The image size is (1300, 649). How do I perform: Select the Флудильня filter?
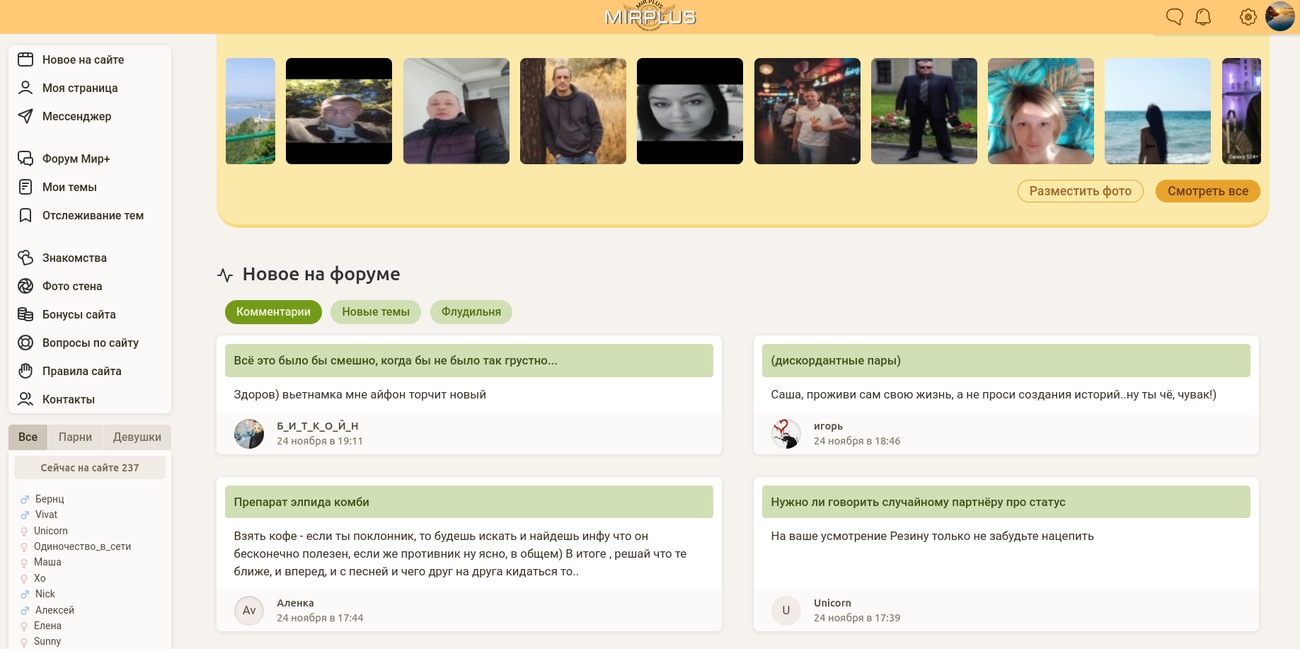click(x=471, y=312)
